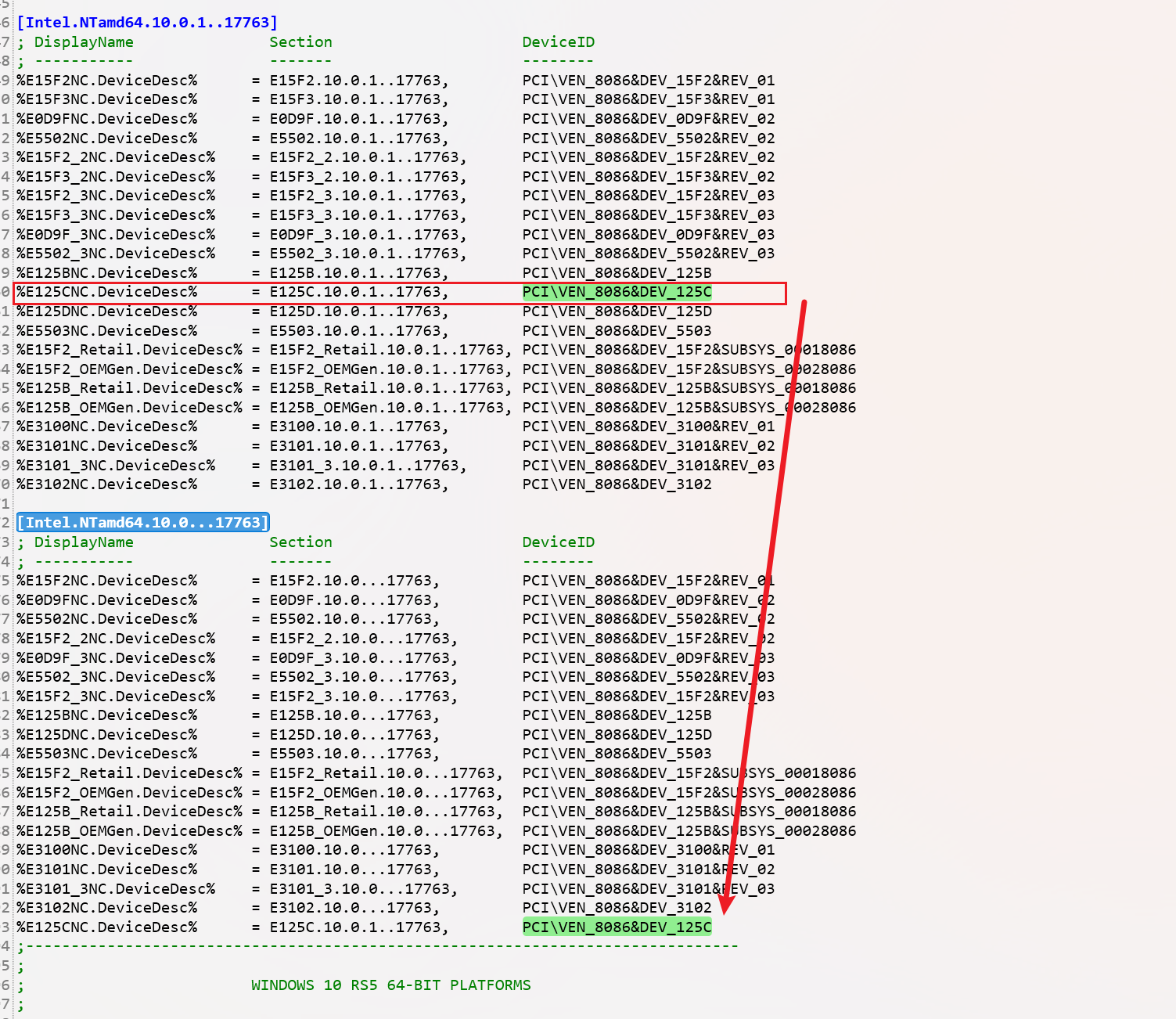Click E125B.10.0.1..17763, section name
This screenshot has width=1176, height=1019.
click(360, 273)
